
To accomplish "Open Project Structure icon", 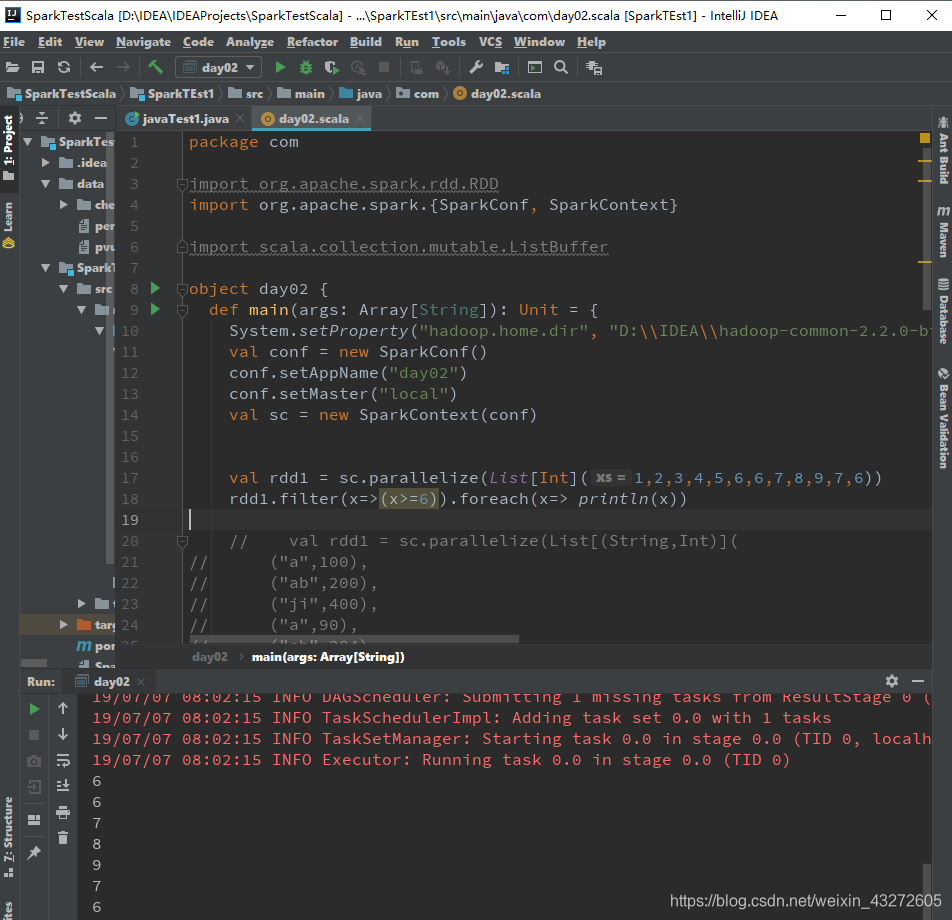I will pyautogui.click(x=502, y=67).
